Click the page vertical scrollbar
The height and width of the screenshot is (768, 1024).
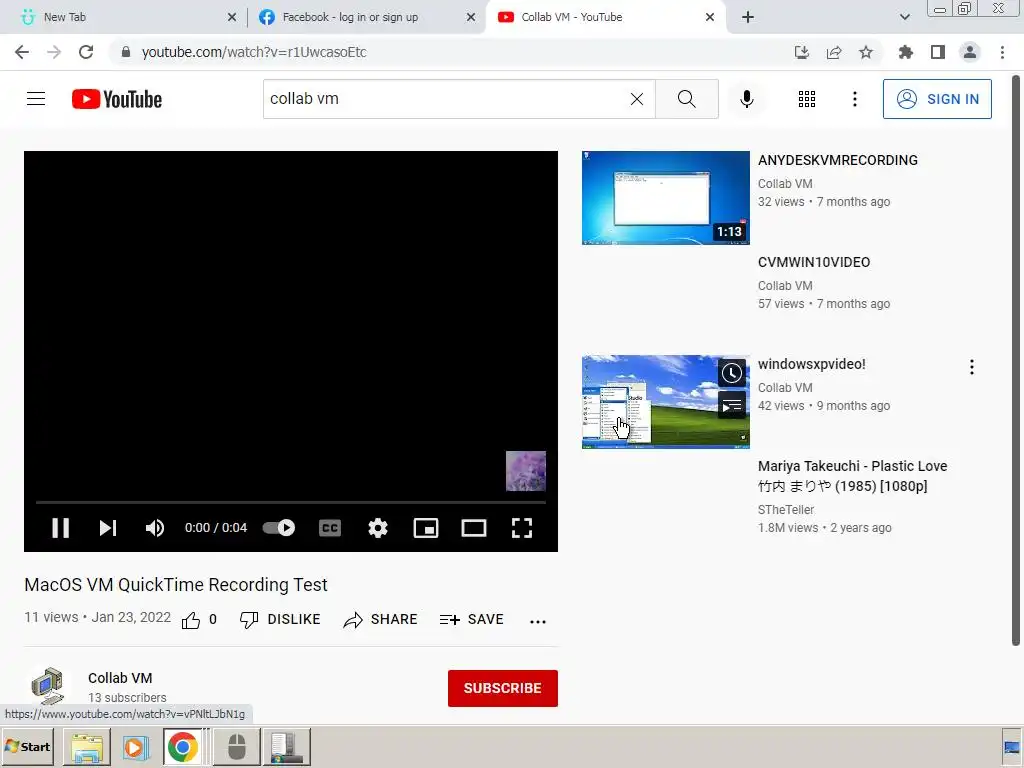(1016, 359)
